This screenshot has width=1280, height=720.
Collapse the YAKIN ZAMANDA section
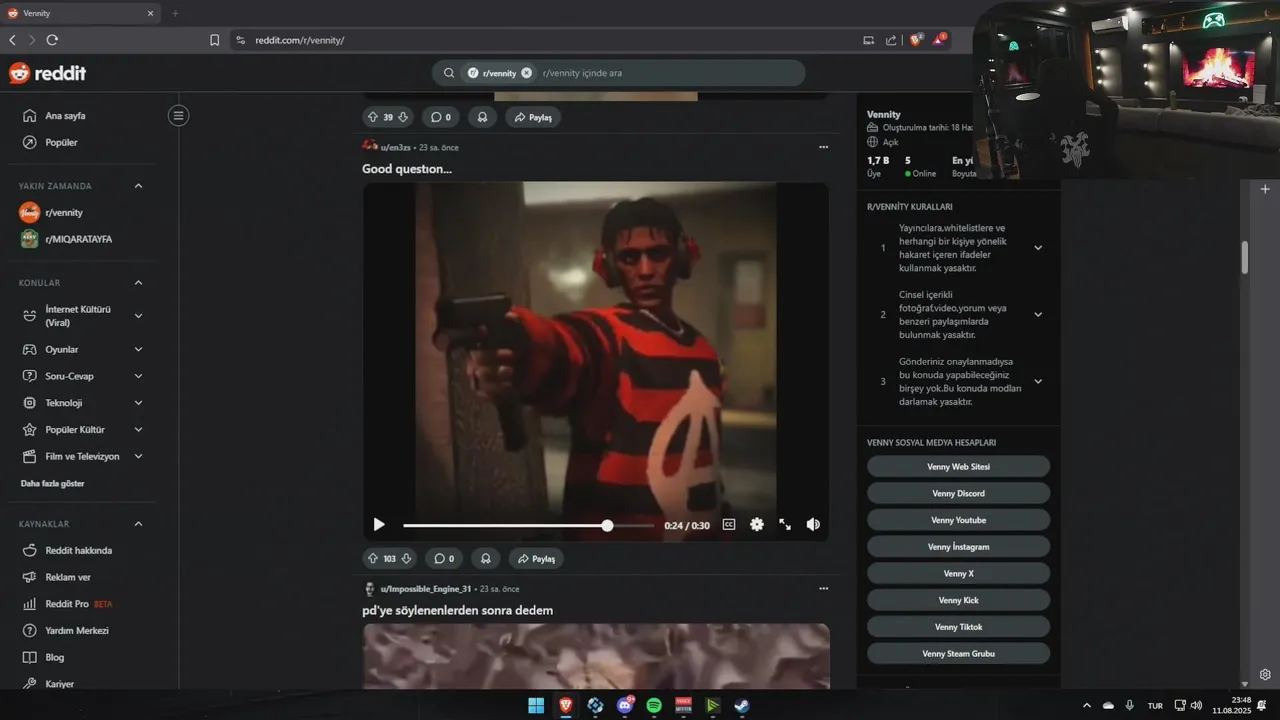(x=138, y=186)
